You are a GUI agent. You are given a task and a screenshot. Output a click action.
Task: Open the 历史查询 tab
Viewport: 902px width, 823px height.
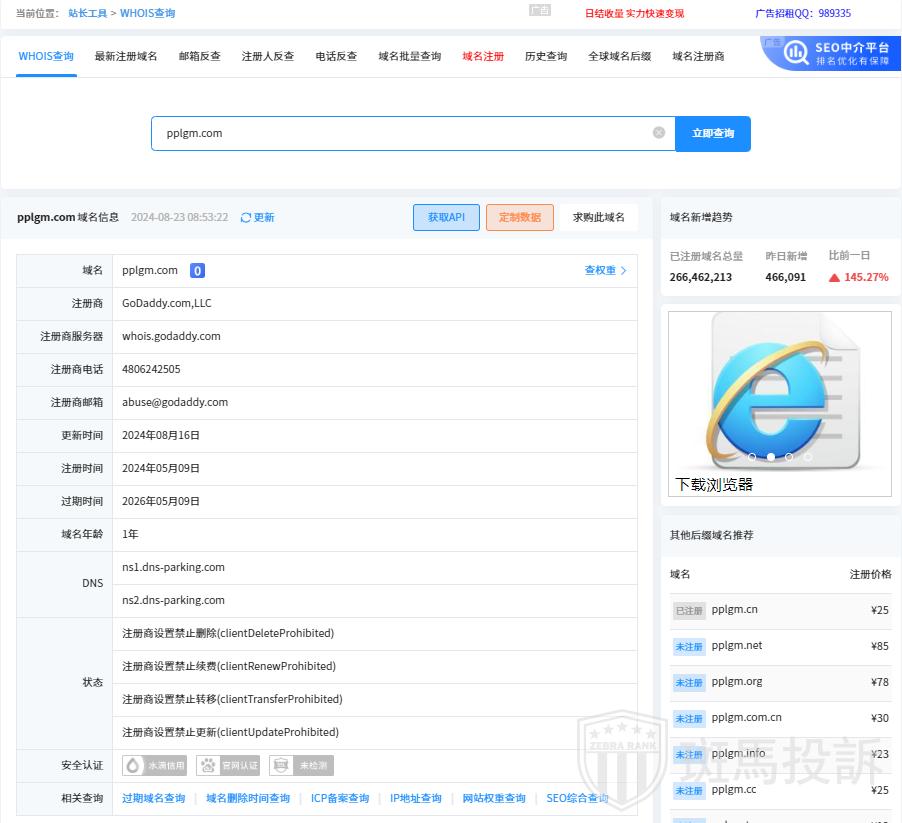click(546, 57)
